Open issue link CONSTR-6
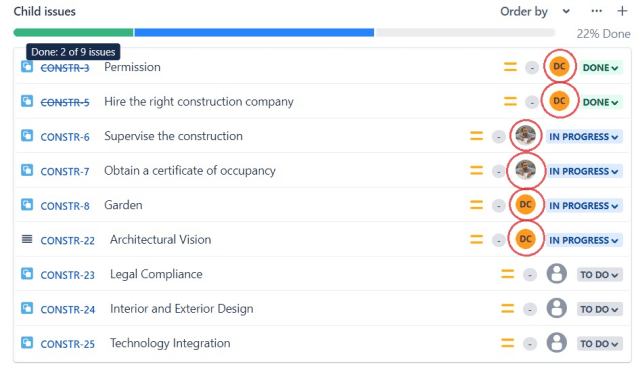This screenshot has height=377, width=640. 64,137
